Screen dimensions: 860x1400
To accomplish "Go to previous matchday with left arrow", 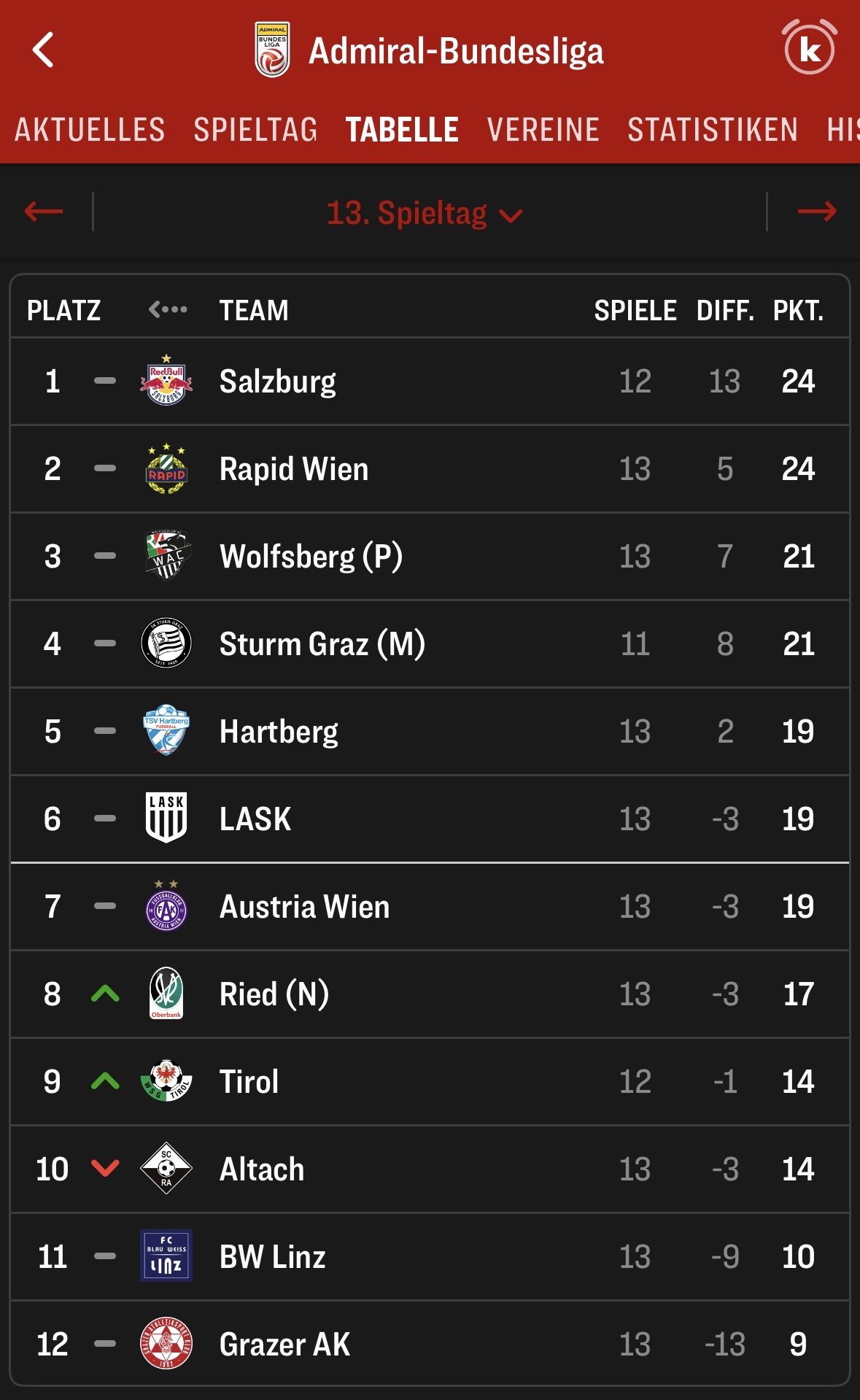I will coord(44,212).
